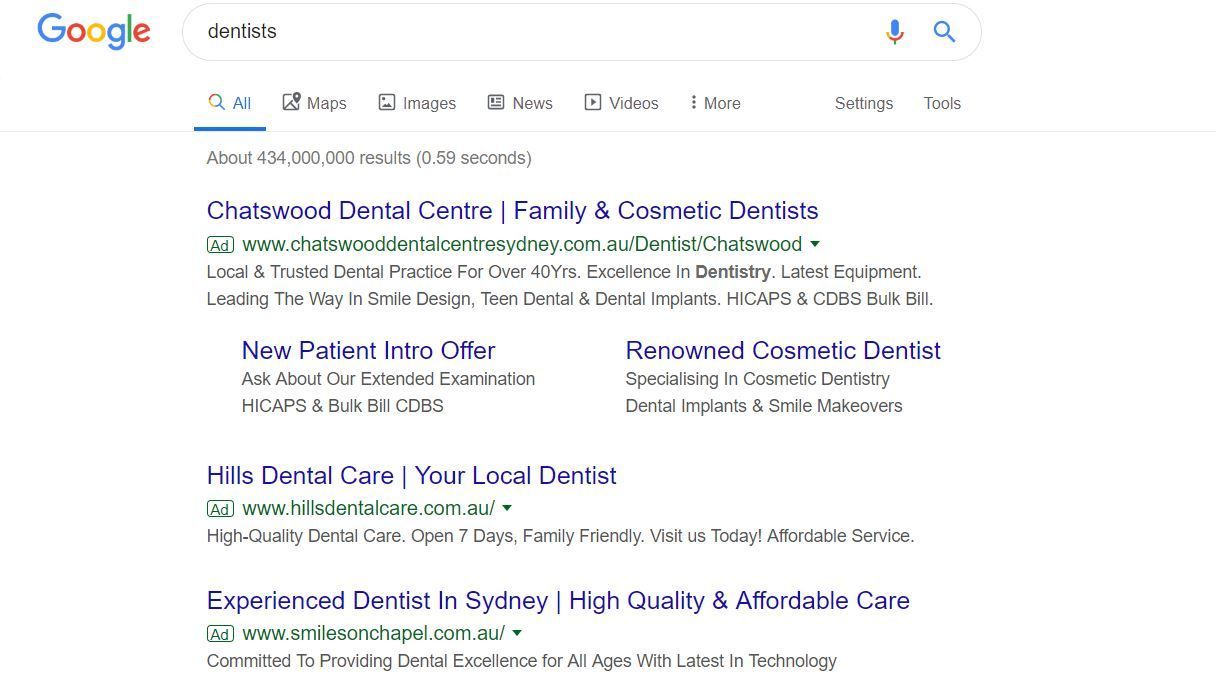Click into the search box containing dentists
Viewport: 1216px width, 680px height.
coord(530,32)
